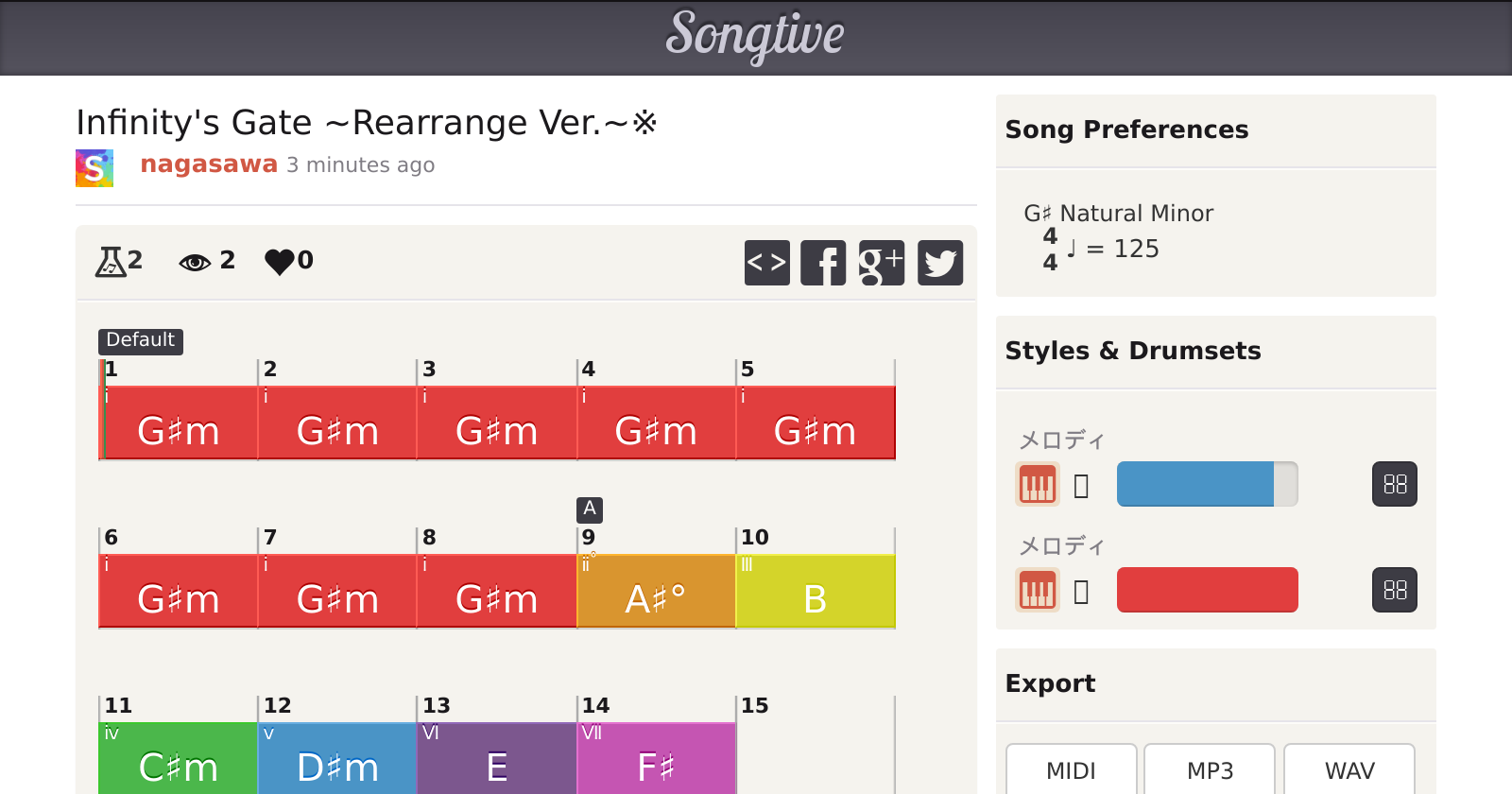Click the flask remix count icon
Image resolution: width=1512 pixels, height=794 pixels.
[111, 262]
